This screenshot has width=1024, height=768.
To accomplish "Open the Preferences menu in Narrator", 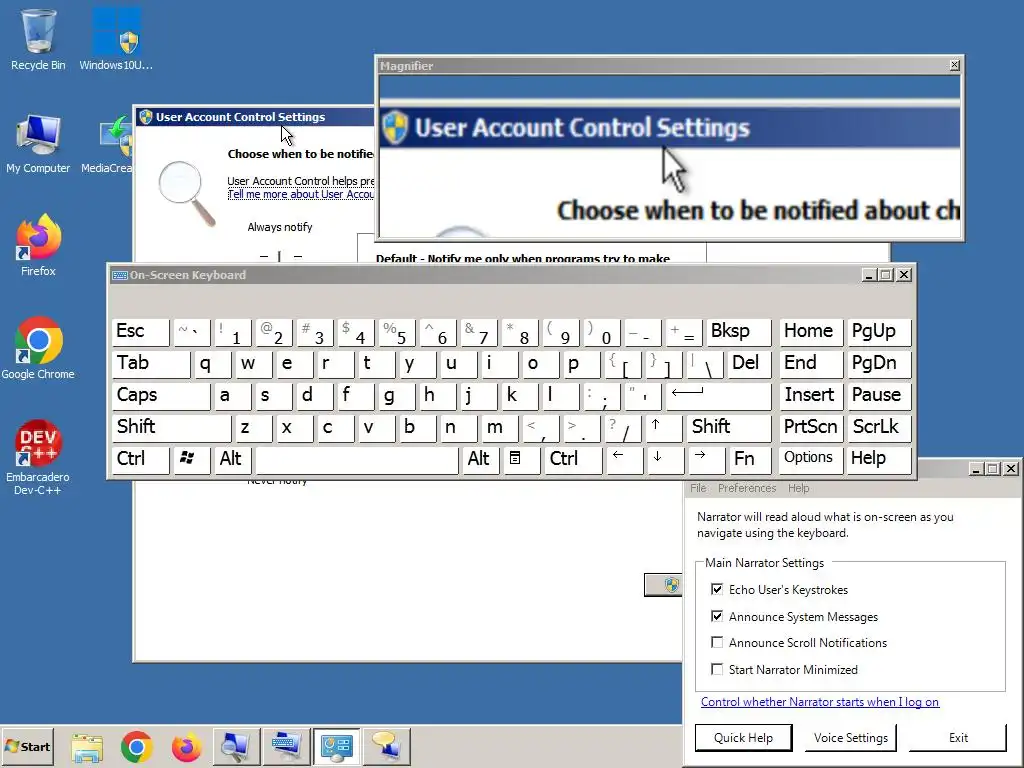I will 747,488.
